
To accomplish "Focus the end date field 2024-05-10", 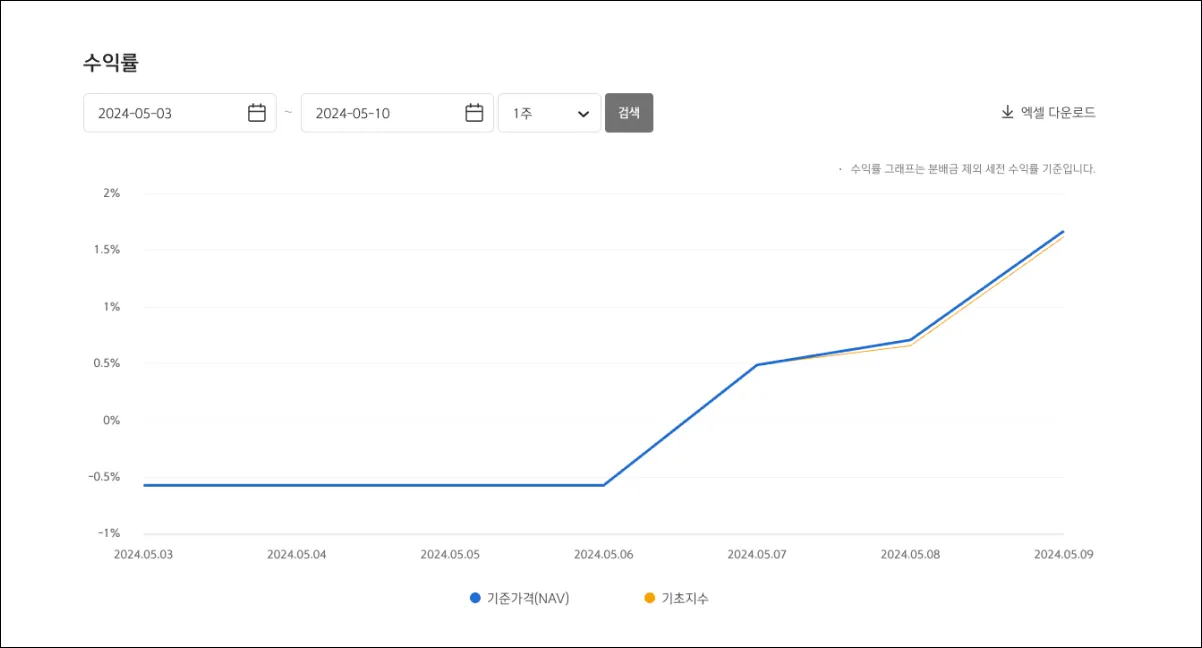I will [x=397, y=113].
